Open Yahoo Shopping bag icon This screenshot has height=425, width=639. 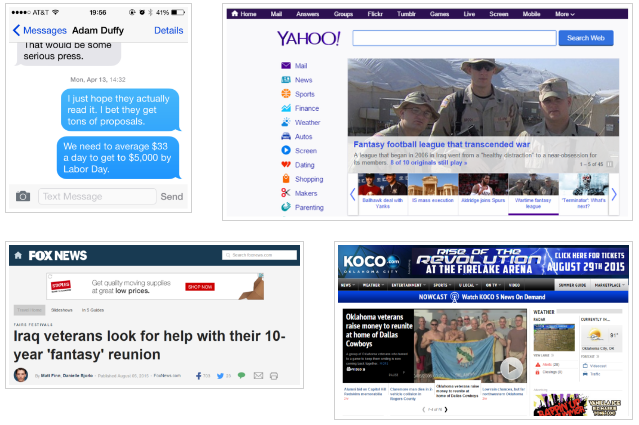click(x=286, y=178)
